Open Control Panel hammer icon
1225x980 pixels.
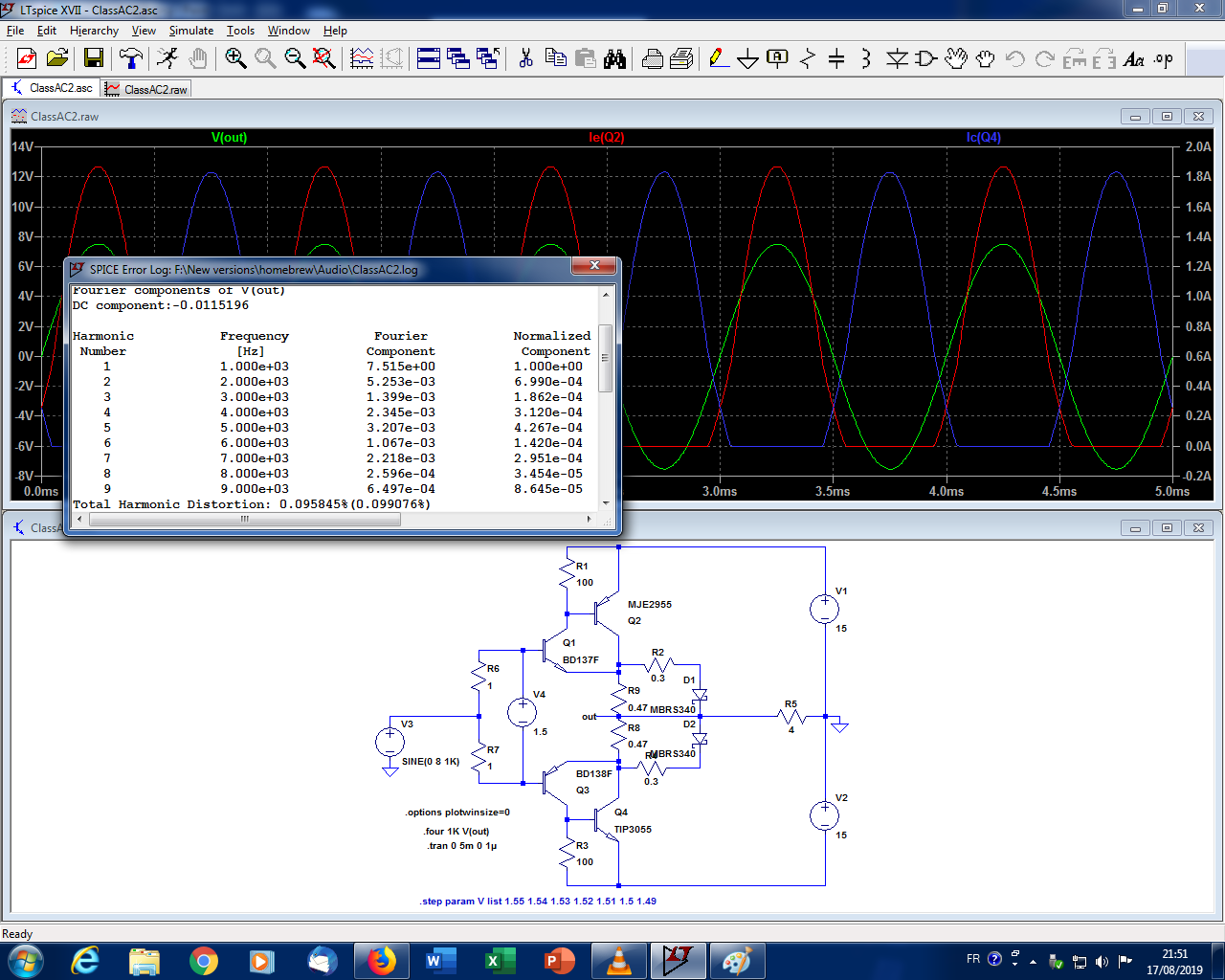pyautogui.click(x=130, y=59)
